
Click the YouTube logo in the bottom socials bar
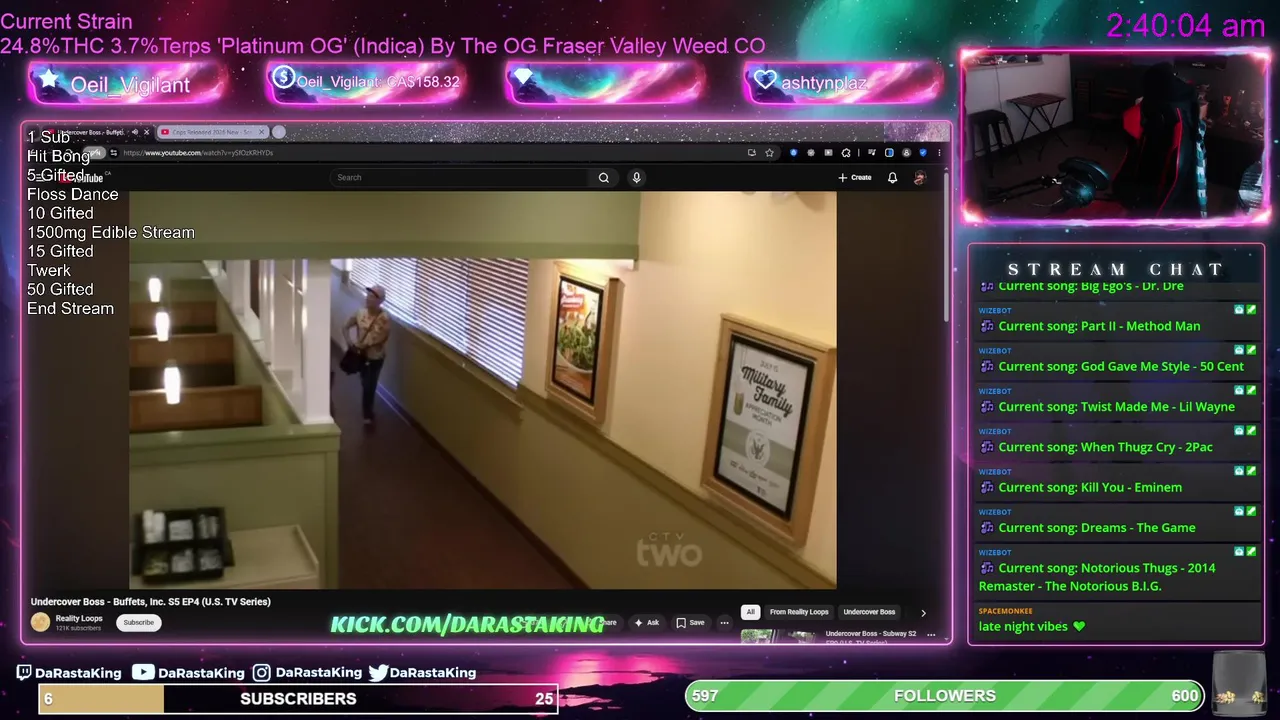coord(143,673)
